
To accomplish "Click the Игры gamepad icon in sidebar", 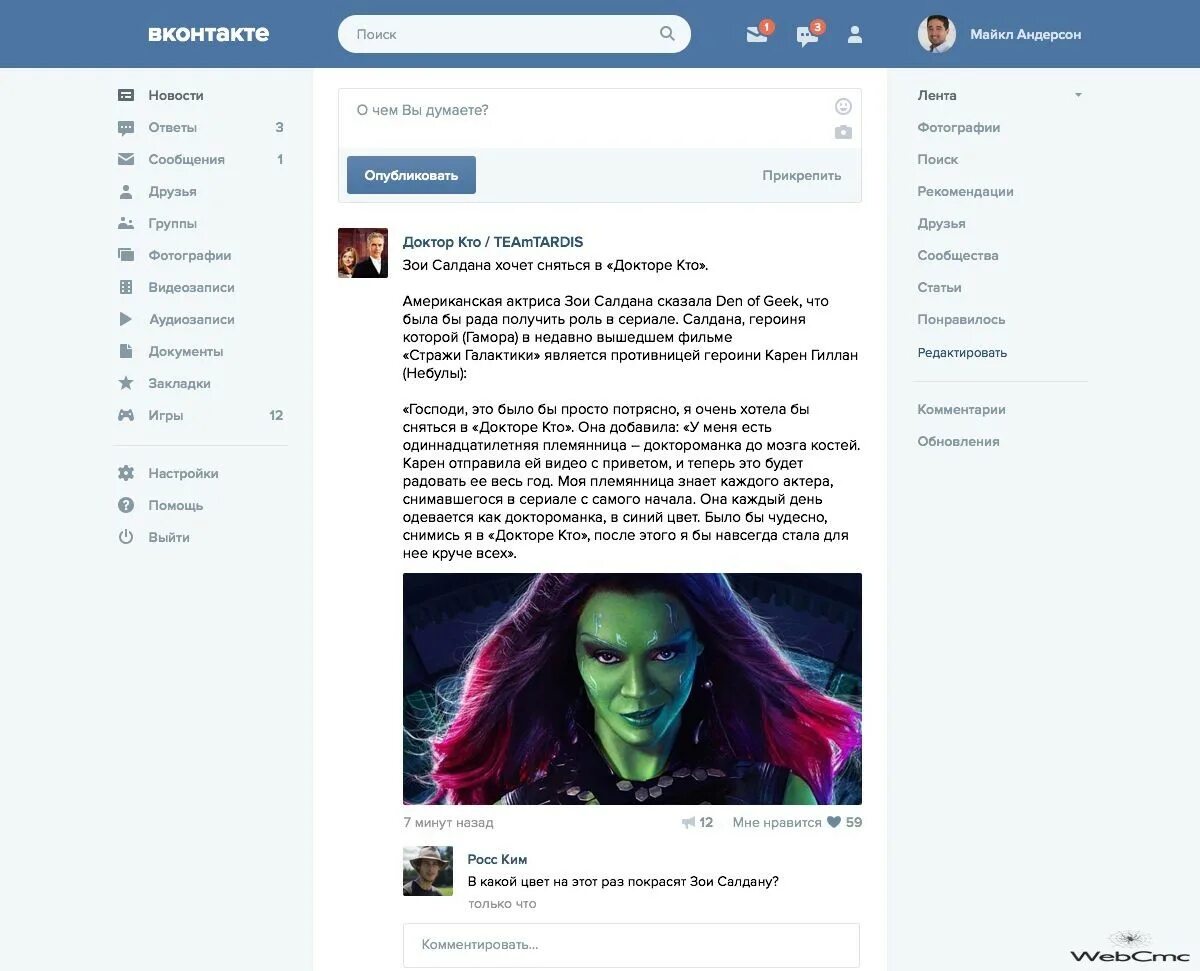I will (x=126, y=415).
